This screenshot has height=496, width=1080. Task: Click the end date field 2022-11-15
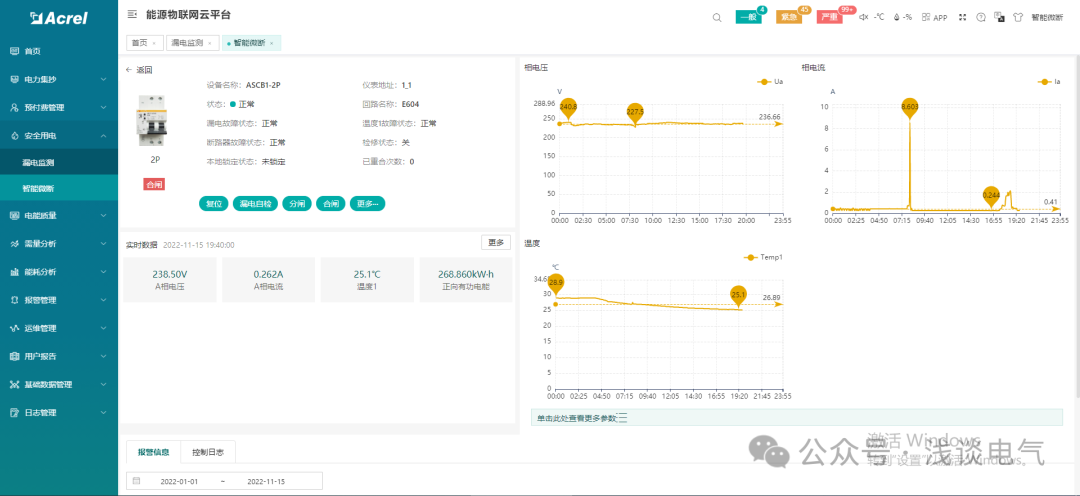[266, 481]
